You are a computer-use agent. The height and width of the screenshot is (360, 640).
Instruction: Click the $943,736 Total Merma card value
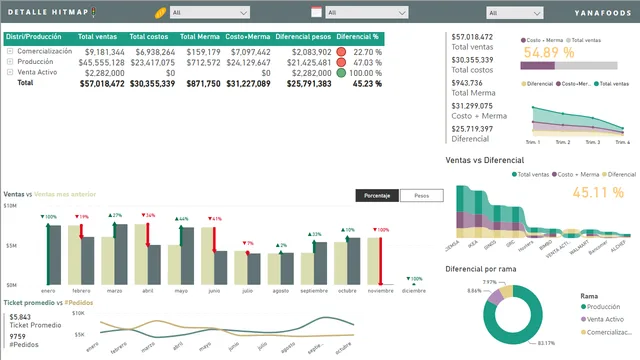[467, 82]
